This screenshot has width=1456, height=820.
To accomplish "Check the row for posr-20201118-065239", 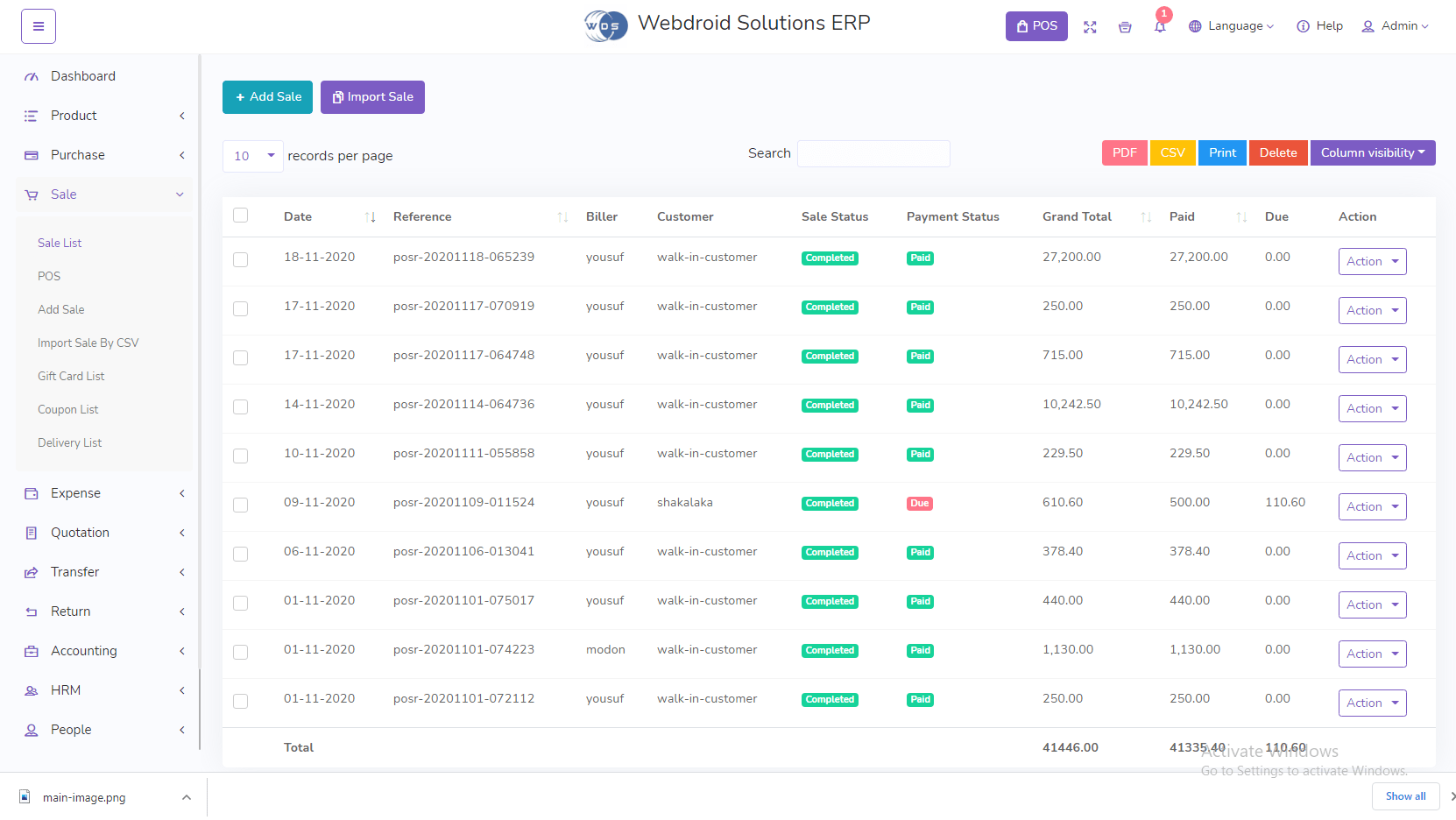I will [241, 259].
